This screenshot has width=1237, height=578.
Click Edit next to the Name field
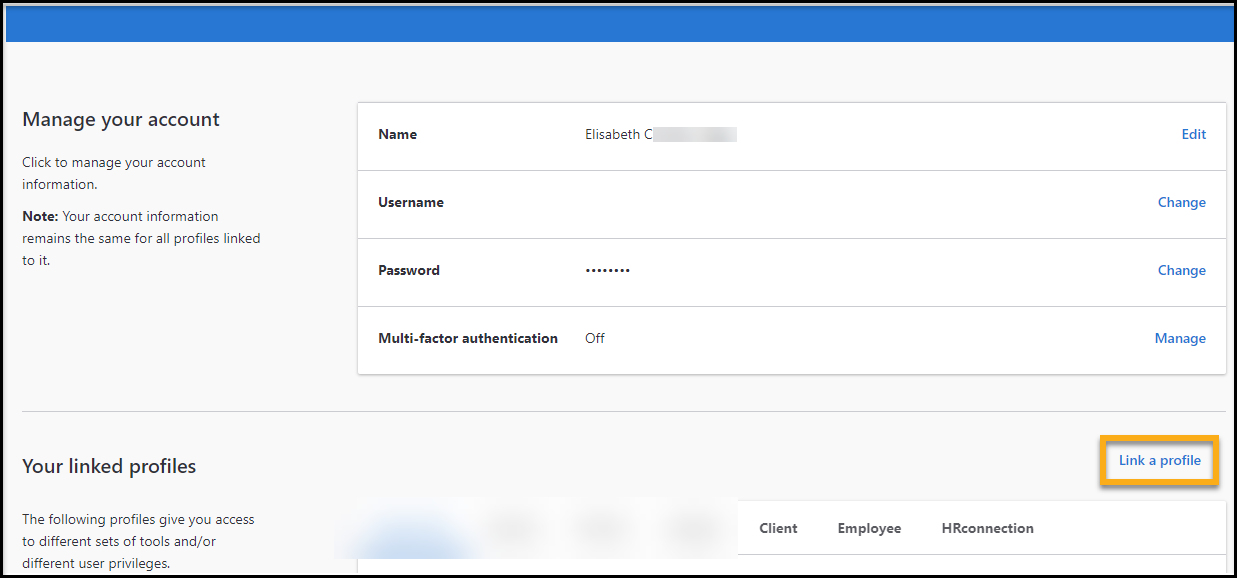[x=1193, y=134]
